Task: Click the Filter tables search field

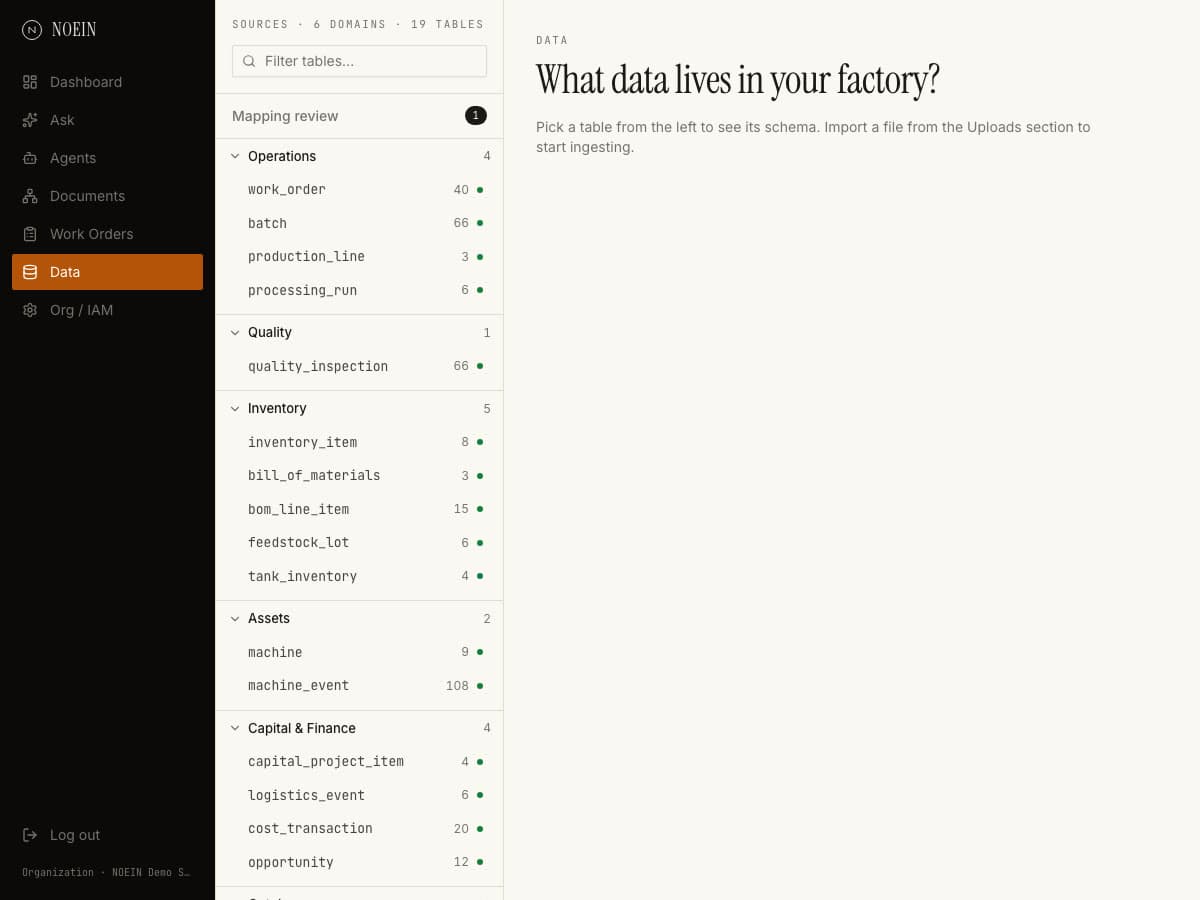Action: 359,61
